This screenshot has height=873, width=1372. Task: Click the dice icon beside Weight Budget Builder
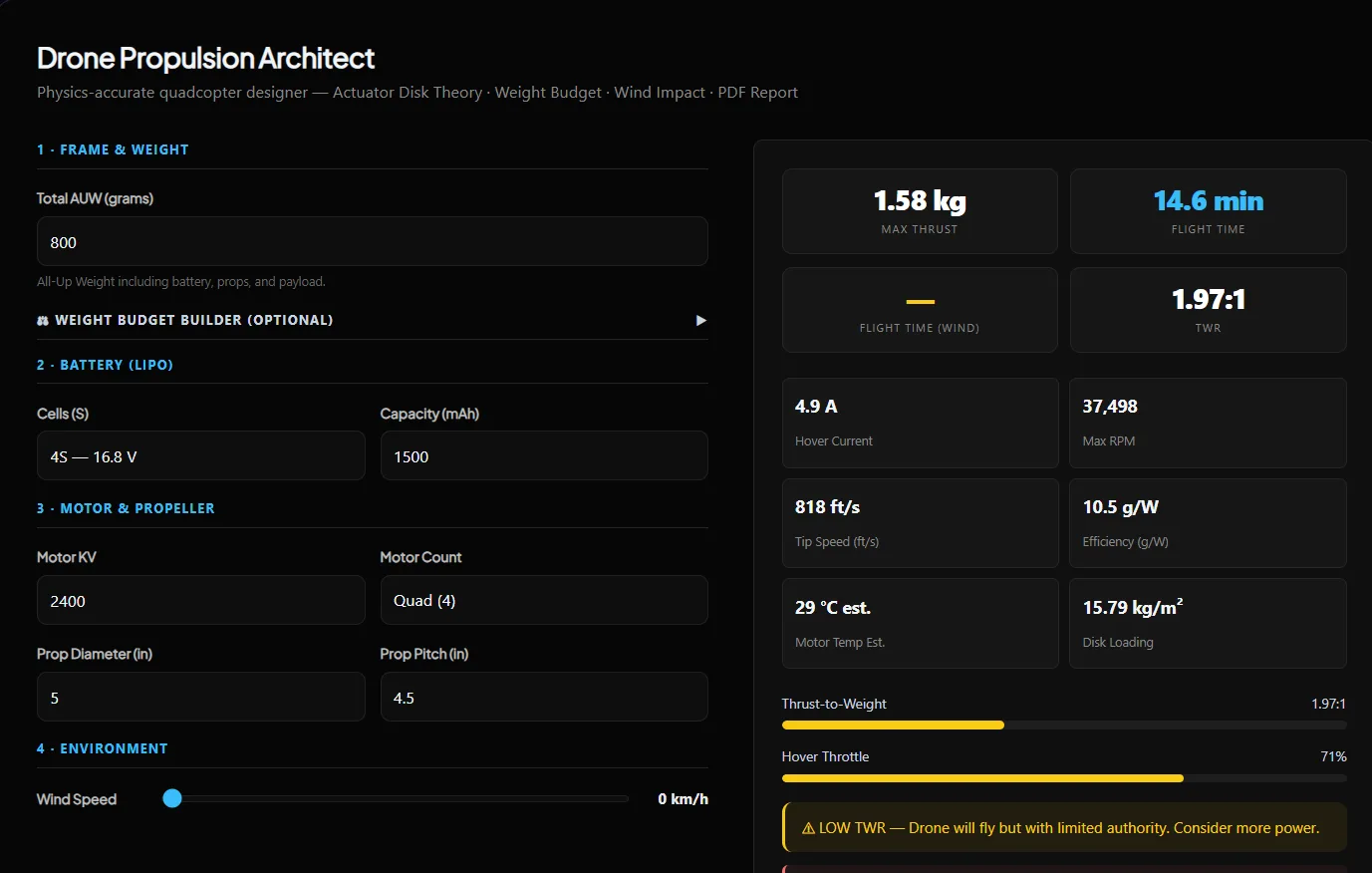(x=42, y=320)
